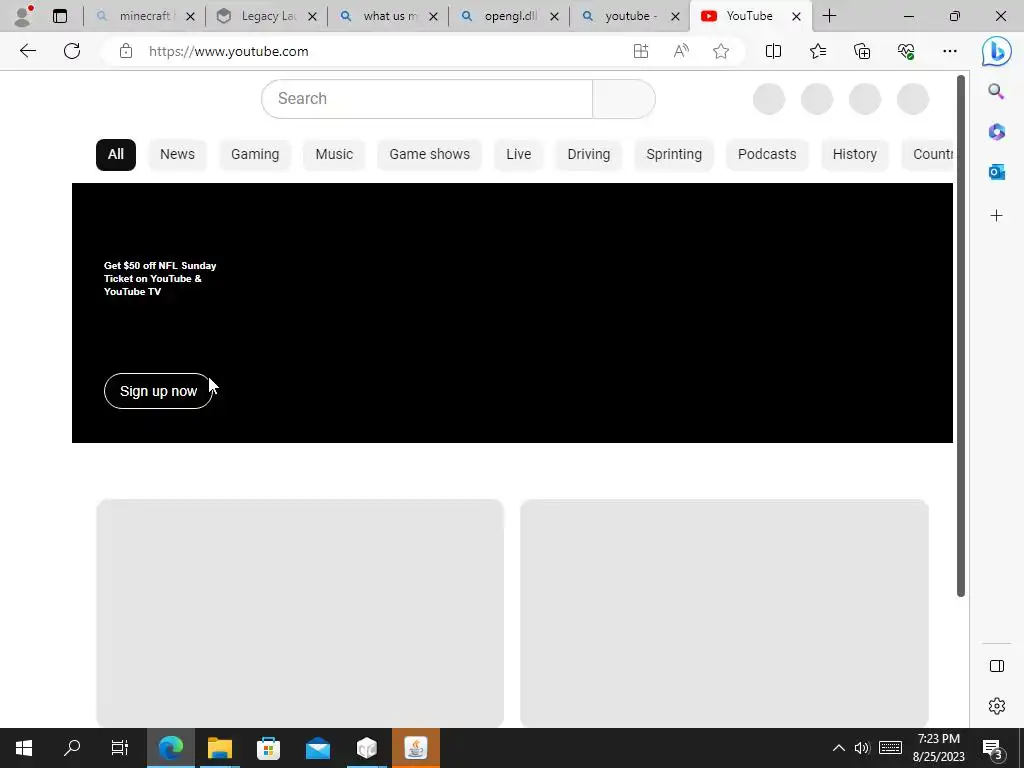The image size is (1024, 768).
Task: Open Mail app on taskbar
Action: [318, 748]
